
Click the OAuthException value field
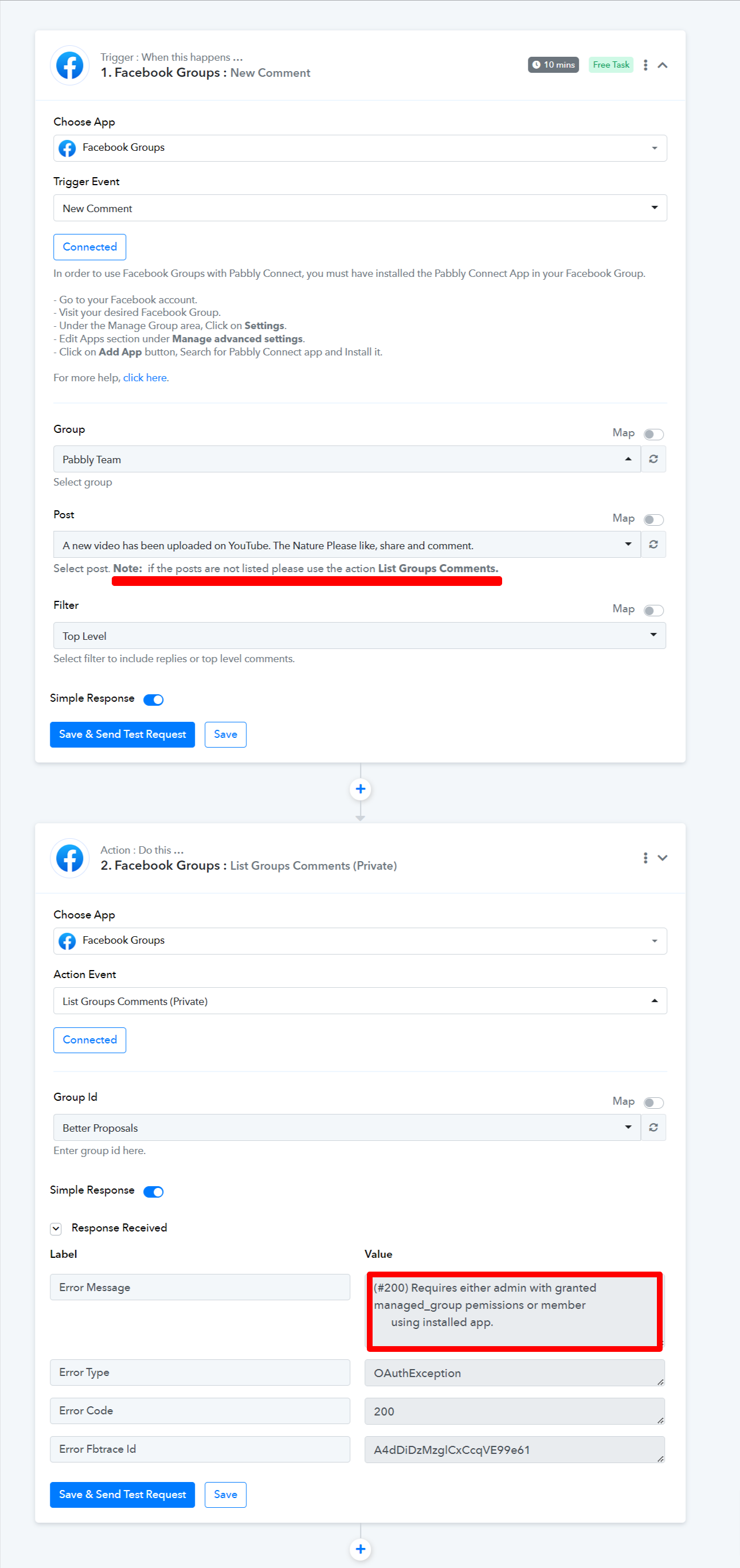tap(514, 1373)
